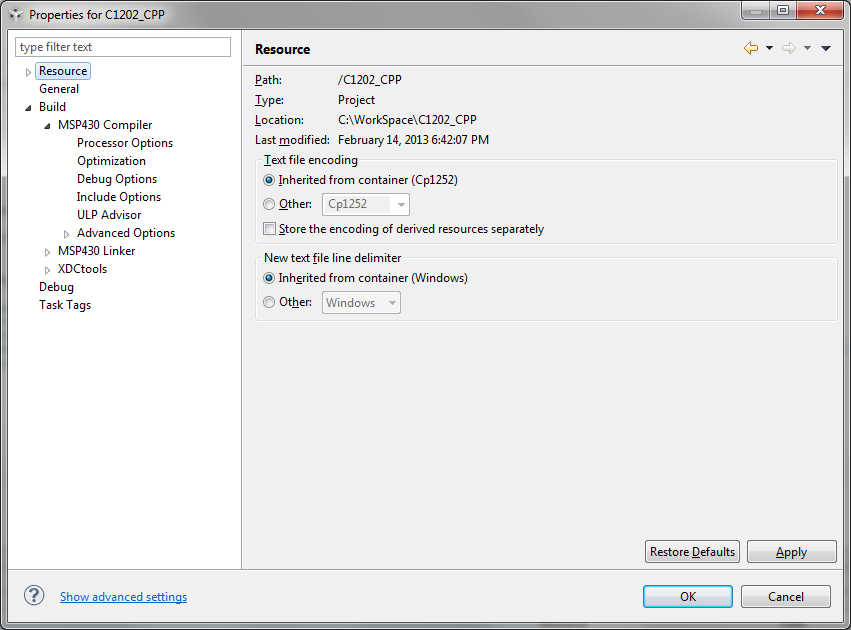
Task: Click the back navigation arrow icon
Action: [x=750, y=48]
